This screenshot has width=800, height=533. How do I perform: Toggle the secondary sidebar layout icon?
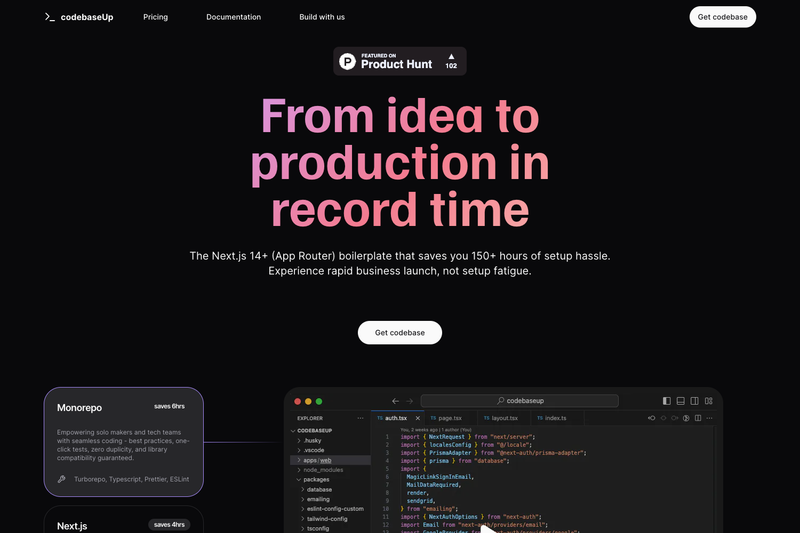(694, 401)
